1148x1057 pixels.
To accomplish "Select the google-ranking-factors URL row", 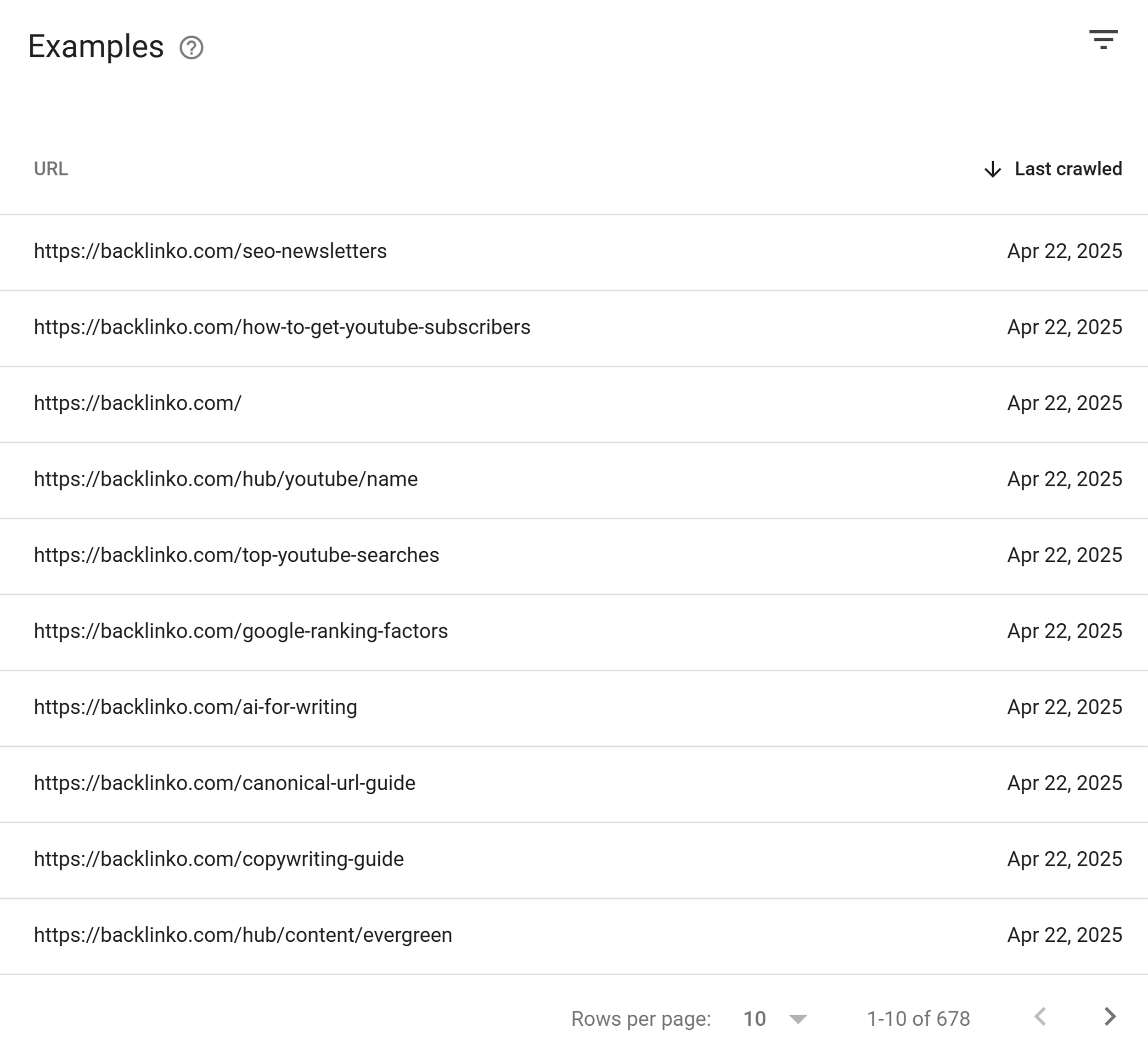I will tap(574, 633).
